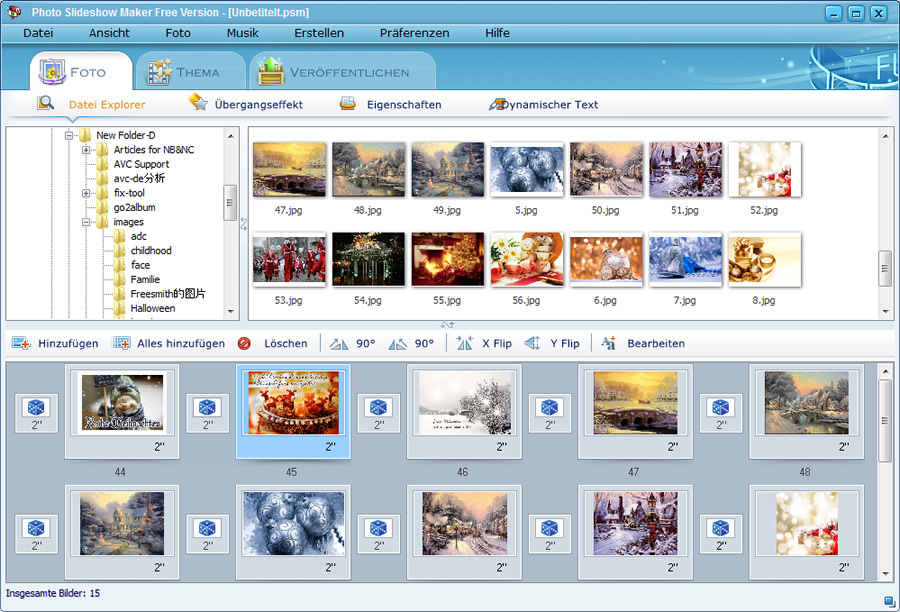
Task: Select the Halloween folder in tree
Action: [x=152, y=309]
